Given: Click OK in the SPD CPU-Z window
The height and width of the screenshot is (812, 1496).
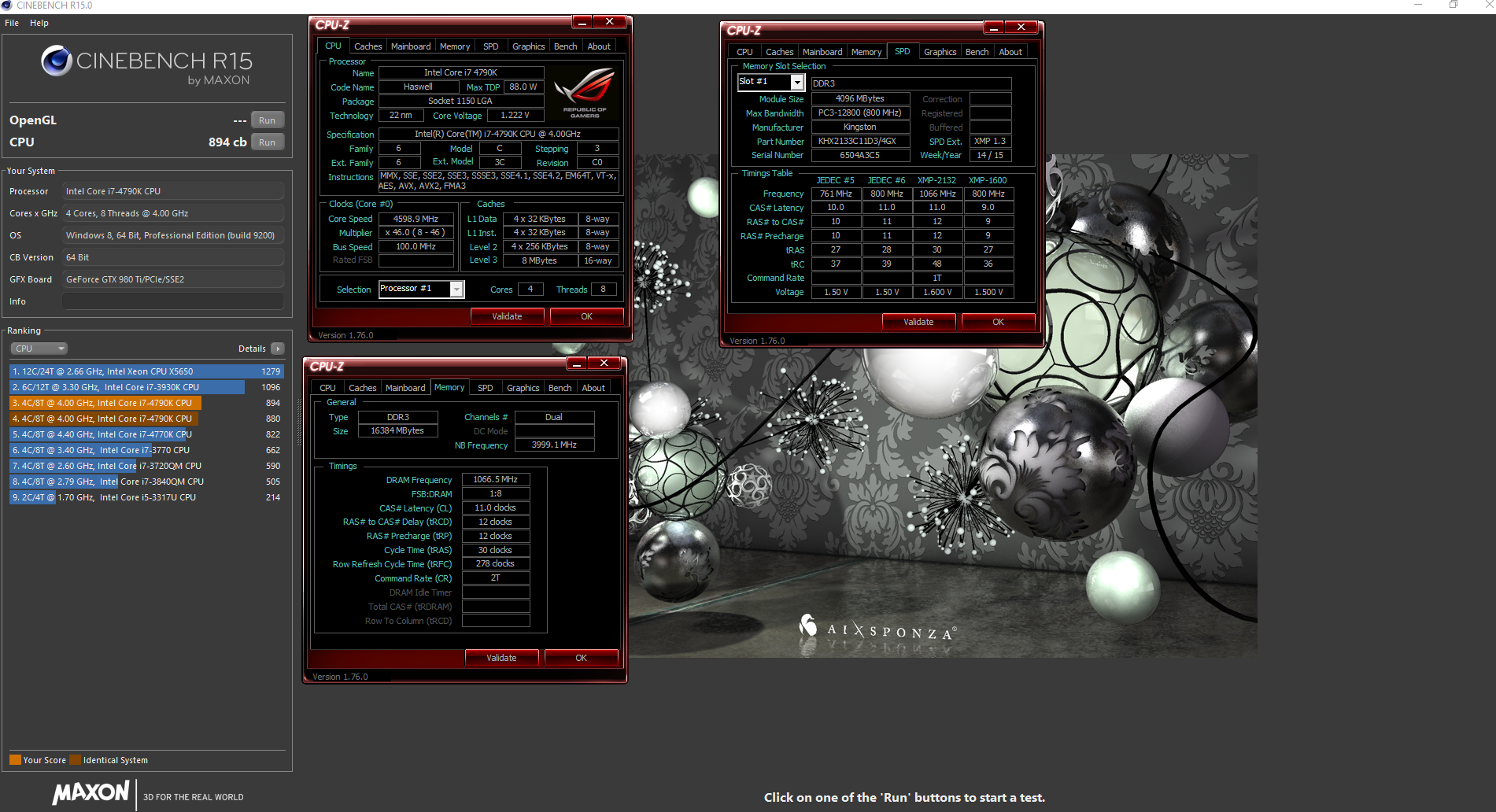Looking at the screenshot, I should pos(998,322).
